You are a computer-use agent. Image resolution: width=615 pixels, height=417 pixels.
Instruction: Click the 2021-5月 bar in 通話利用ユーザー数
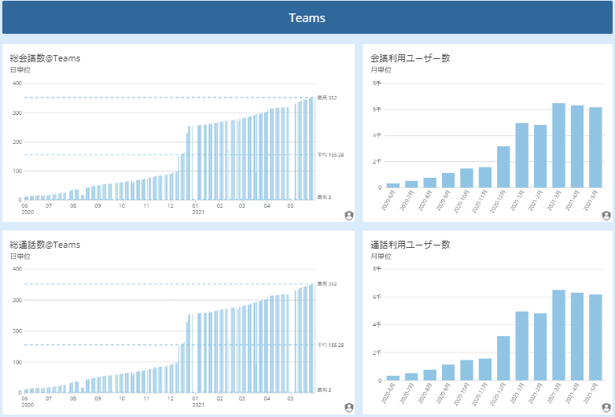(596, 338)
